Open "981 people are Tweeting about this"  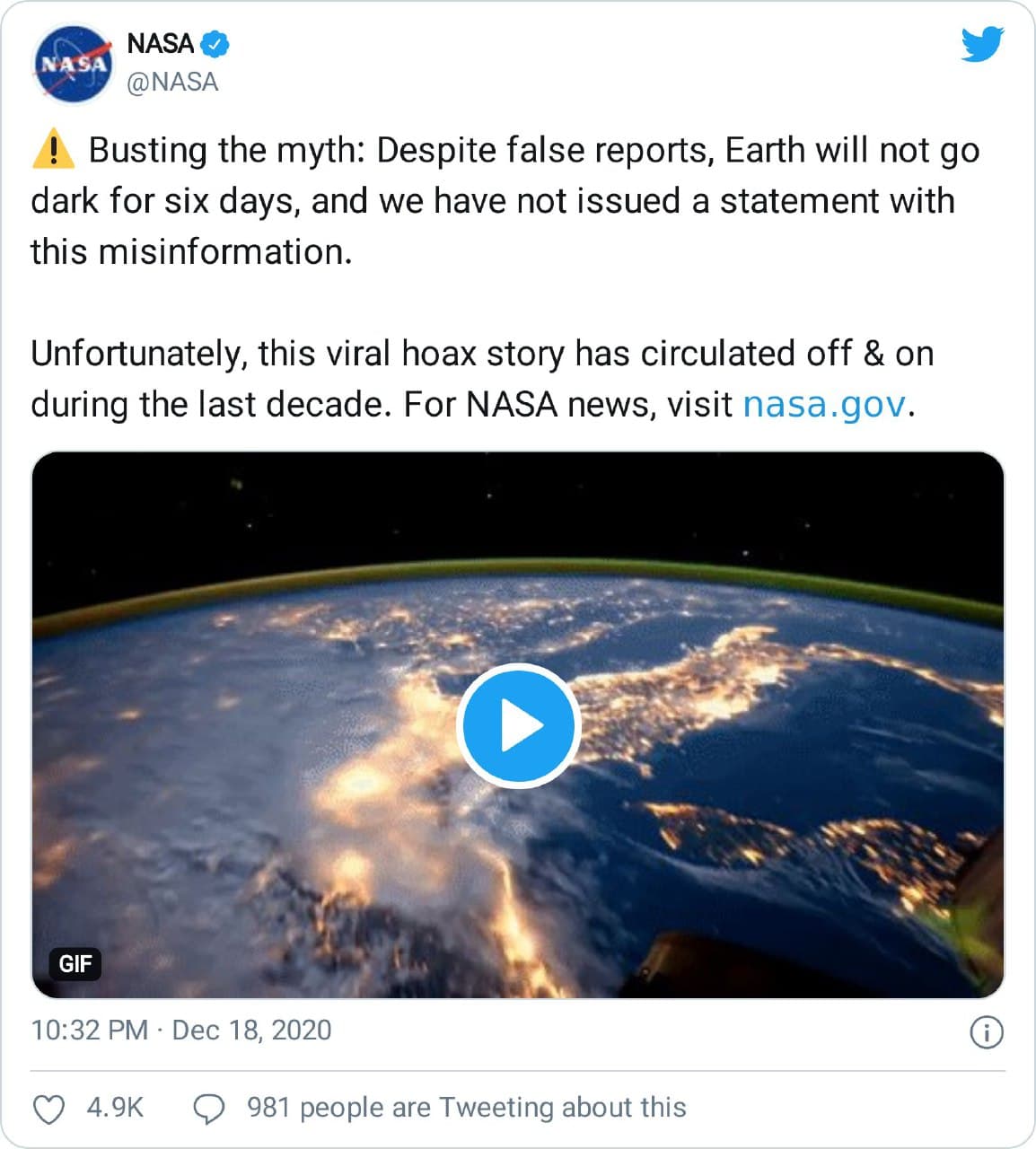(466, 1108)
